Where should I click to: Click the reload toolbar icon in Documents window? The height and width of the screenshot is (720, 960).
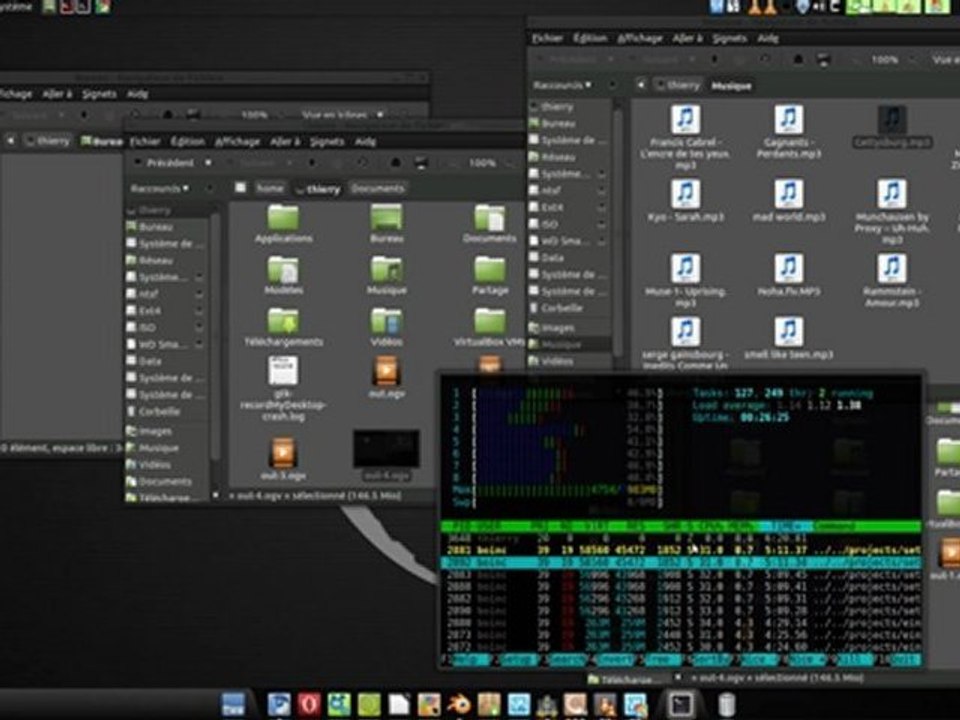click(x=362, y=163)
